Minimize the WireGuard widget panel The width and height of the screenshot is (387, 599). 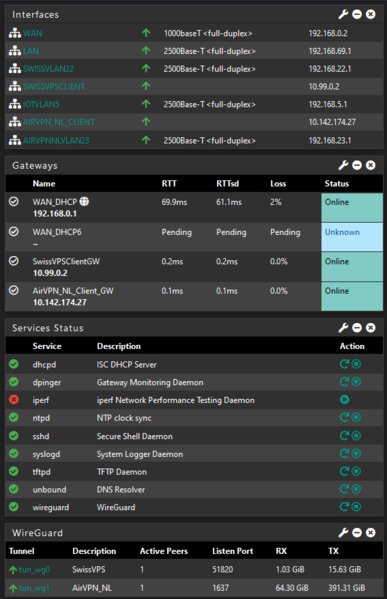pos(357,533)
